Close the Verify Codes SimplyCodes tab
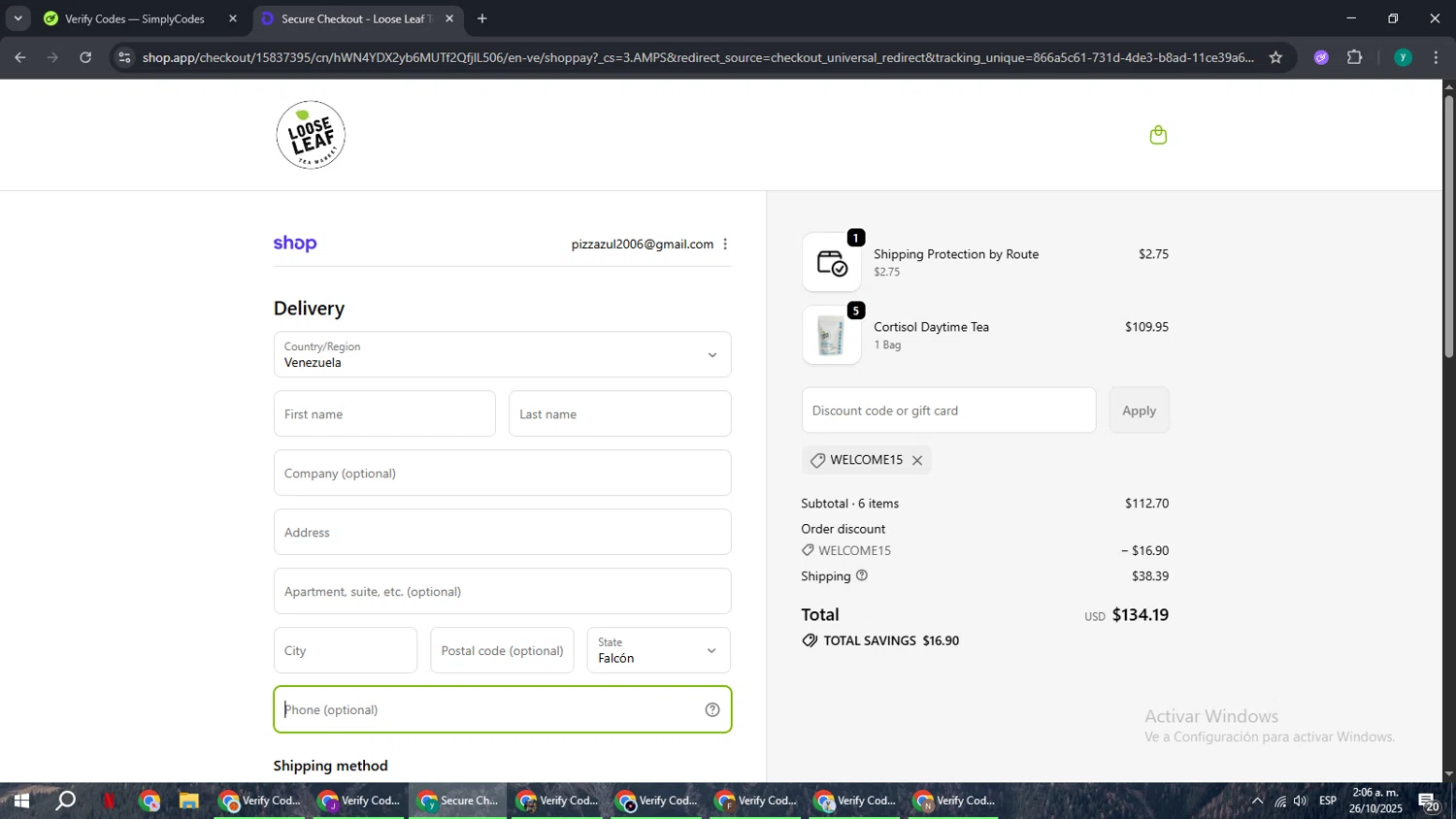 coord(233,18)
